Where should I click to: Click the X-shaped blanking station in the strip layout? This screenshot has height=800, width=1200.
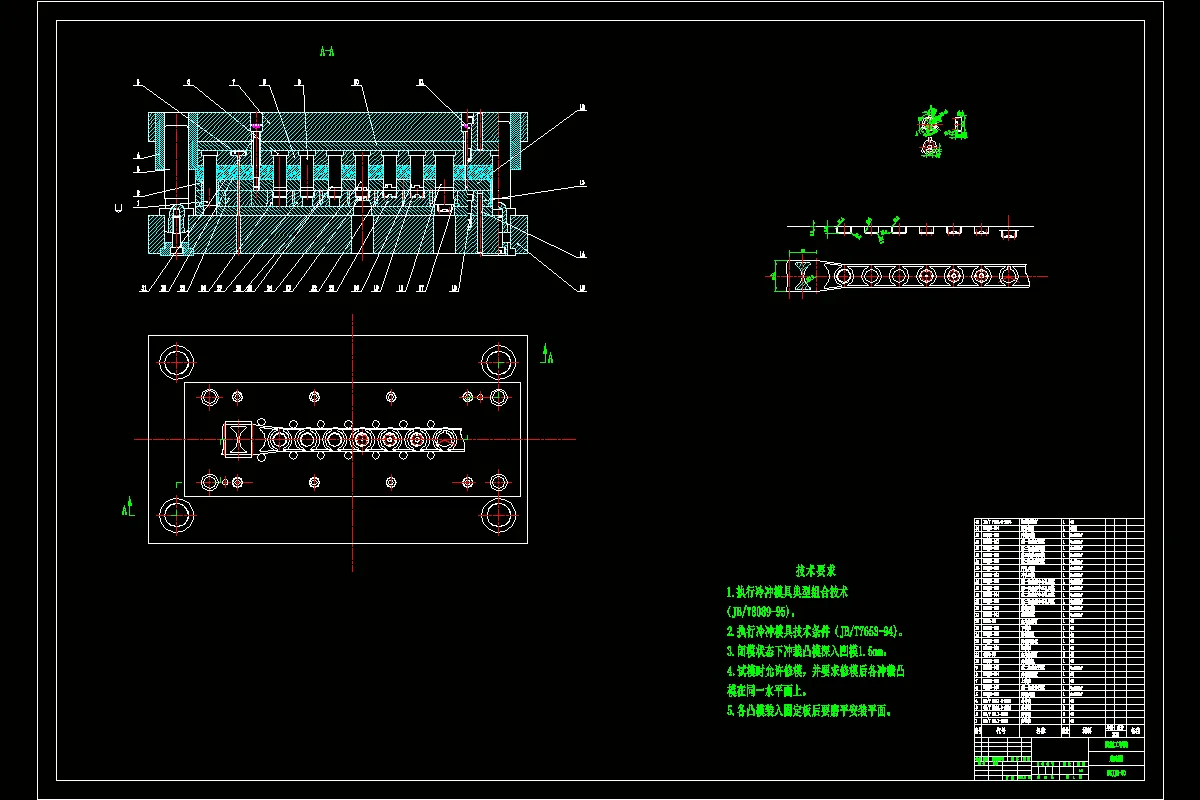coord(803,274)
